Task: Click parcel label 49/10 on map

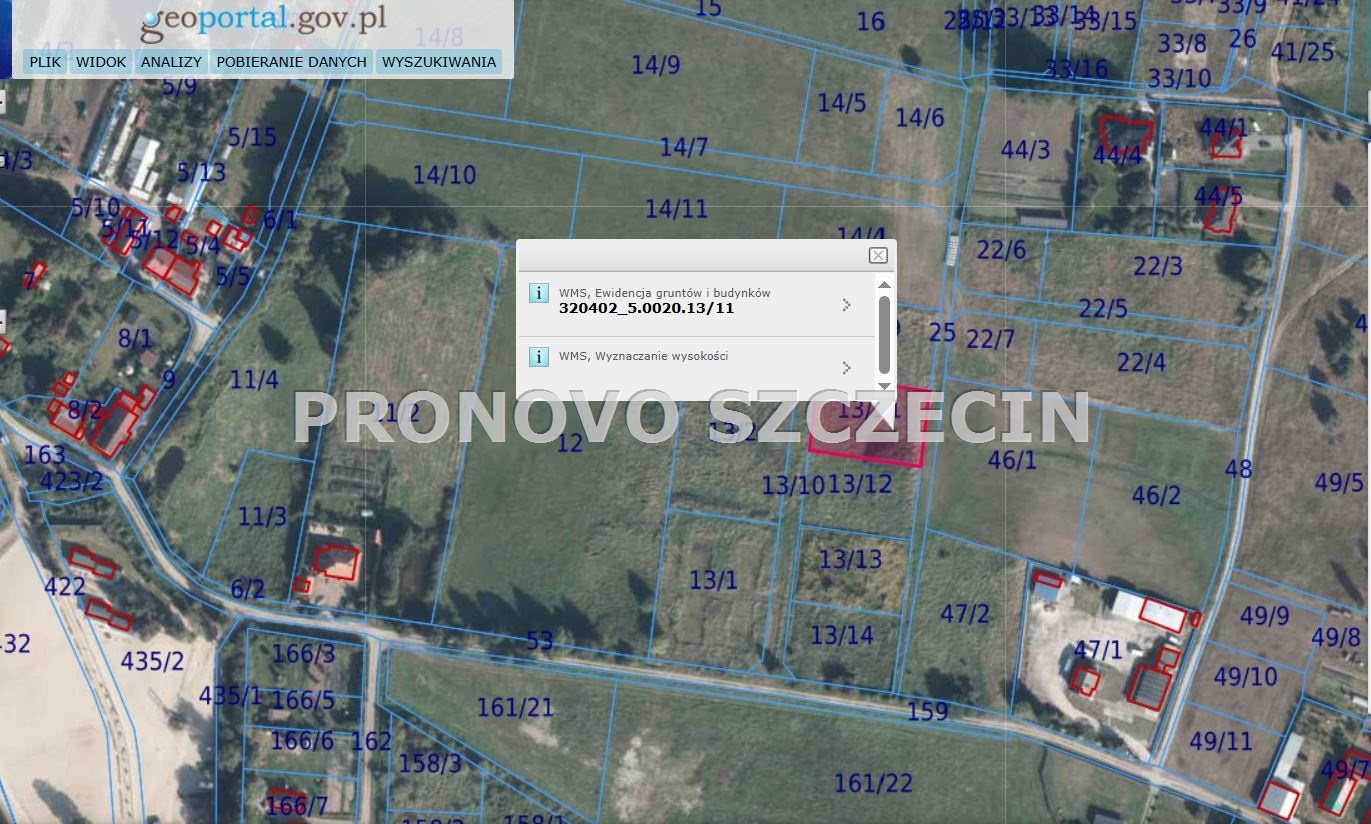Action: pos(1246,677)
